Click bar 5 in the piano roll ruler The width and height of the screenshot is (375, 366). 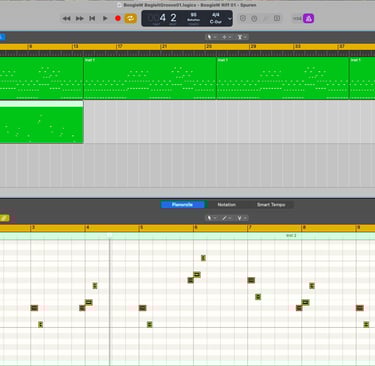[142, 228]
